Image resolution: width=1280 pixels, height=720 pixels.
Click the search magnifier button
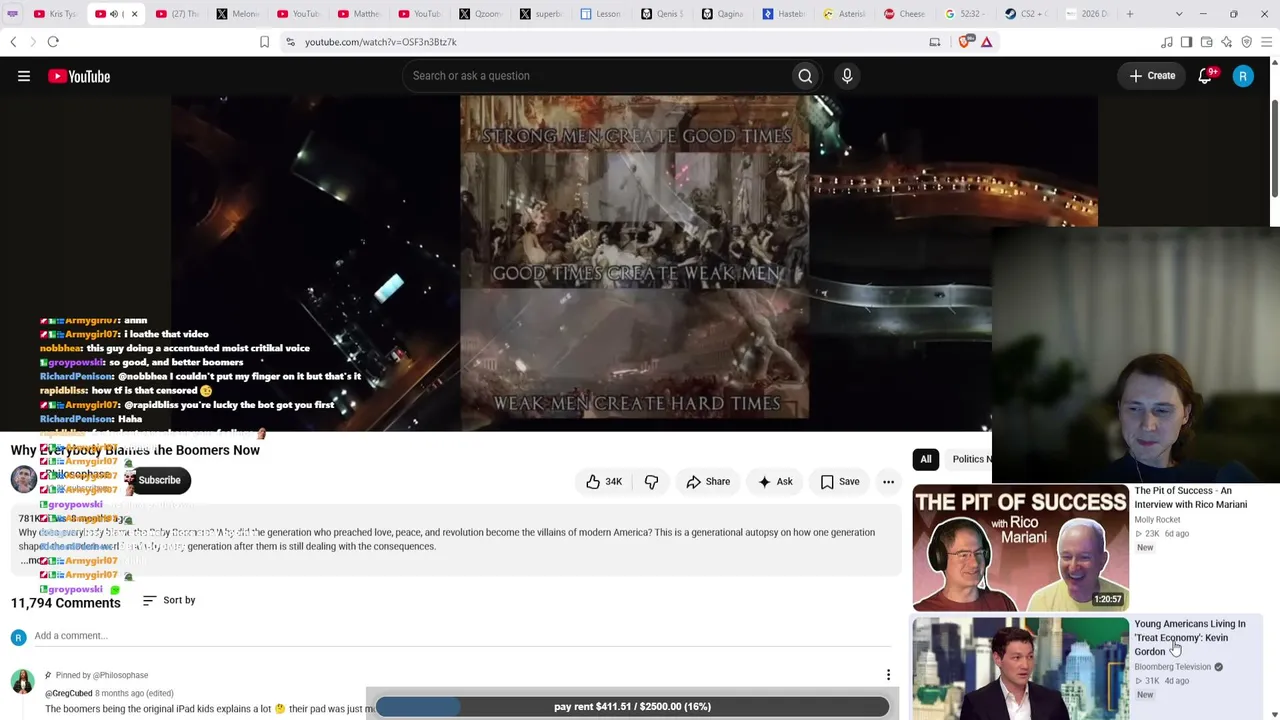coord(805,76)
